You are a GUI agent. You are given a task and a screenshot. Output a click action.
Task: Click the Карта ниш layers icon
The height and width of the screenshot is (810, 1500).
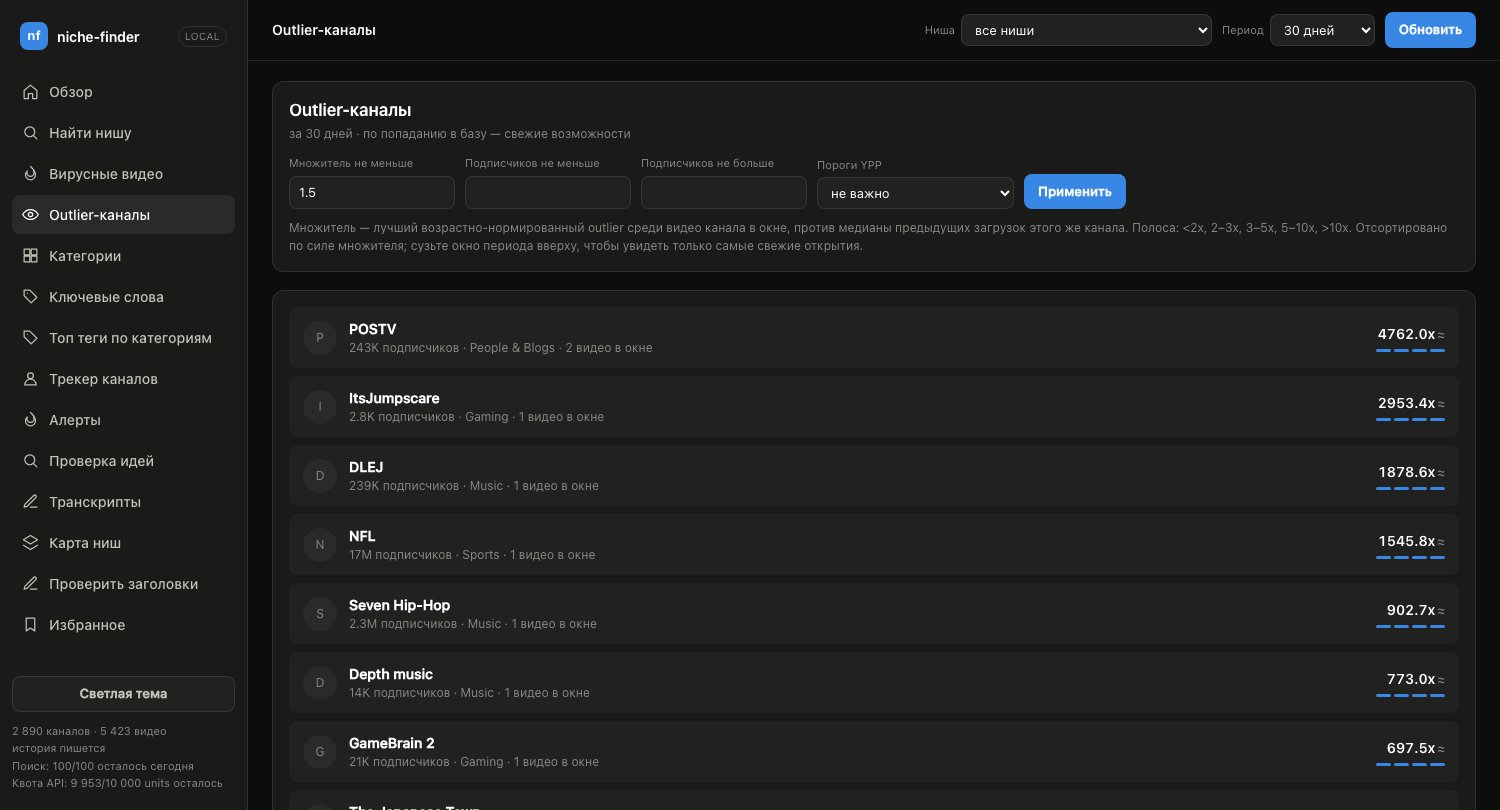coord(30,543)
